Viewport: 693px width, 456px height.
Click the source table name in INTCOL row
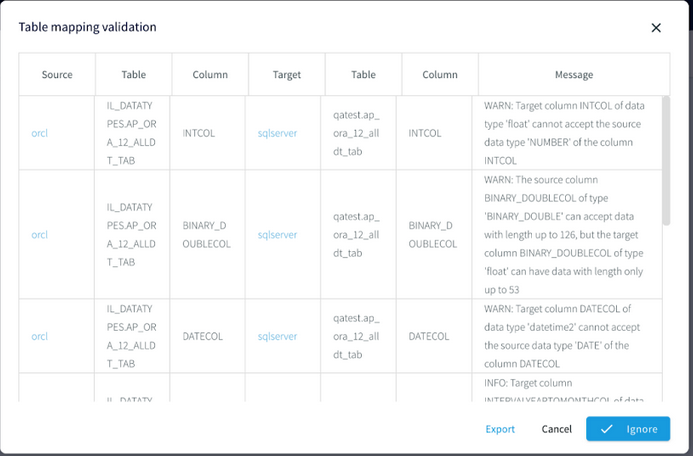[x=131, y=133]
